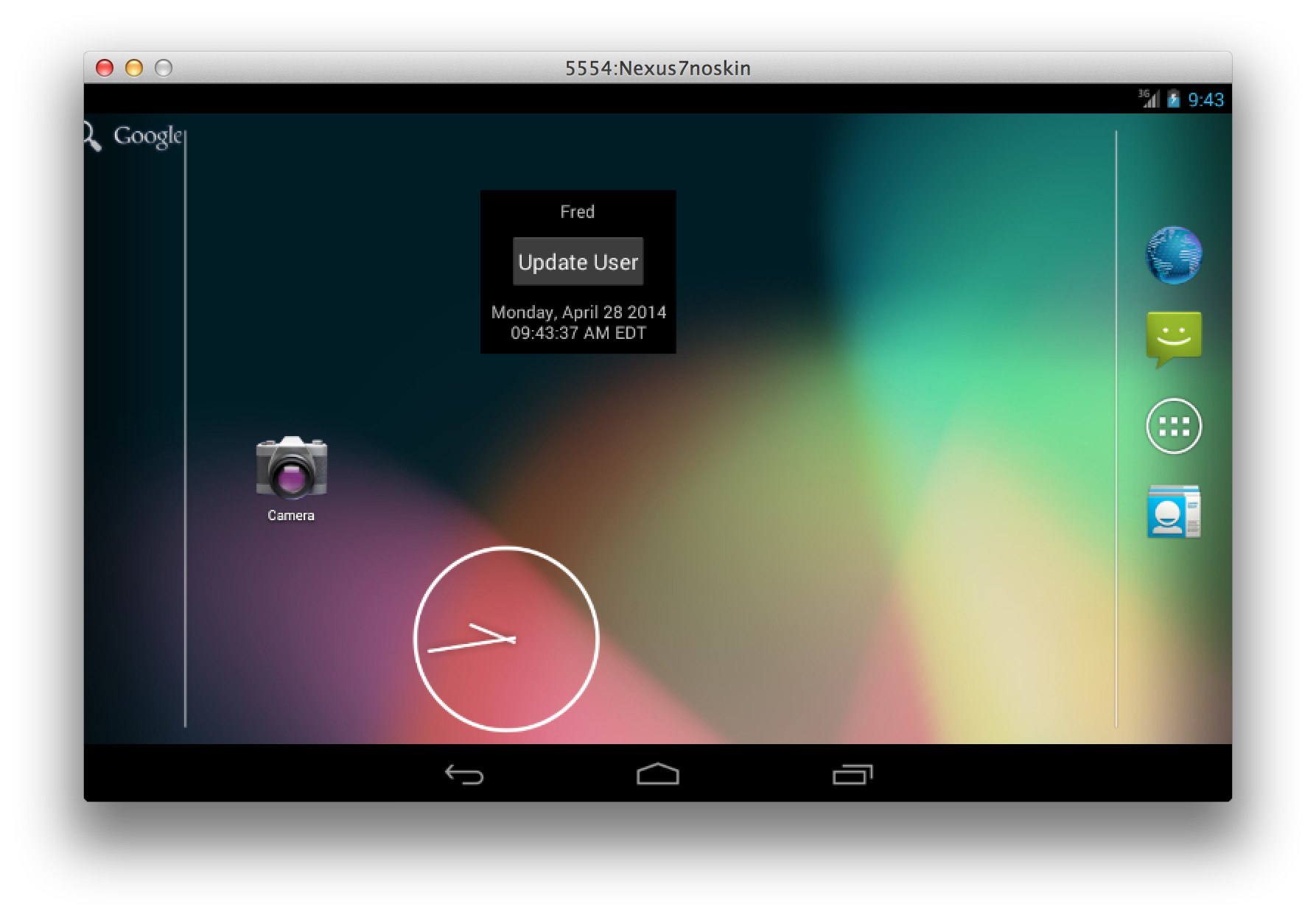The image size is (1316, 918).
Task: Launch the Browser from the right dock
Action: 1175,256
